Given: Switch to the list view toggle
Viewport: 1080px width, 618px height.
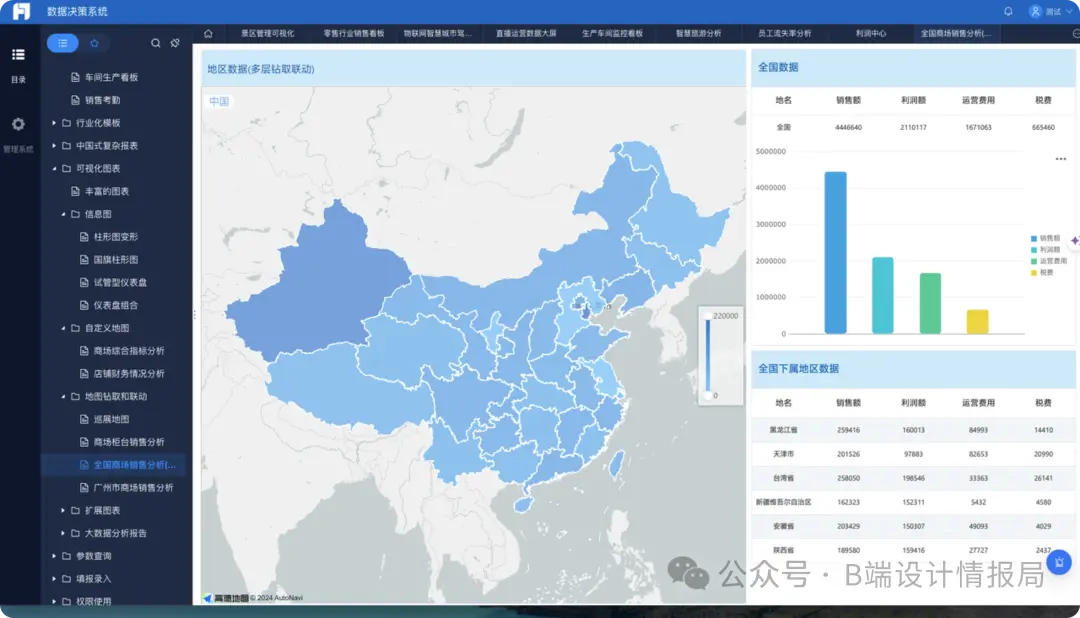Looking at the screenshot, I should 63,43.
